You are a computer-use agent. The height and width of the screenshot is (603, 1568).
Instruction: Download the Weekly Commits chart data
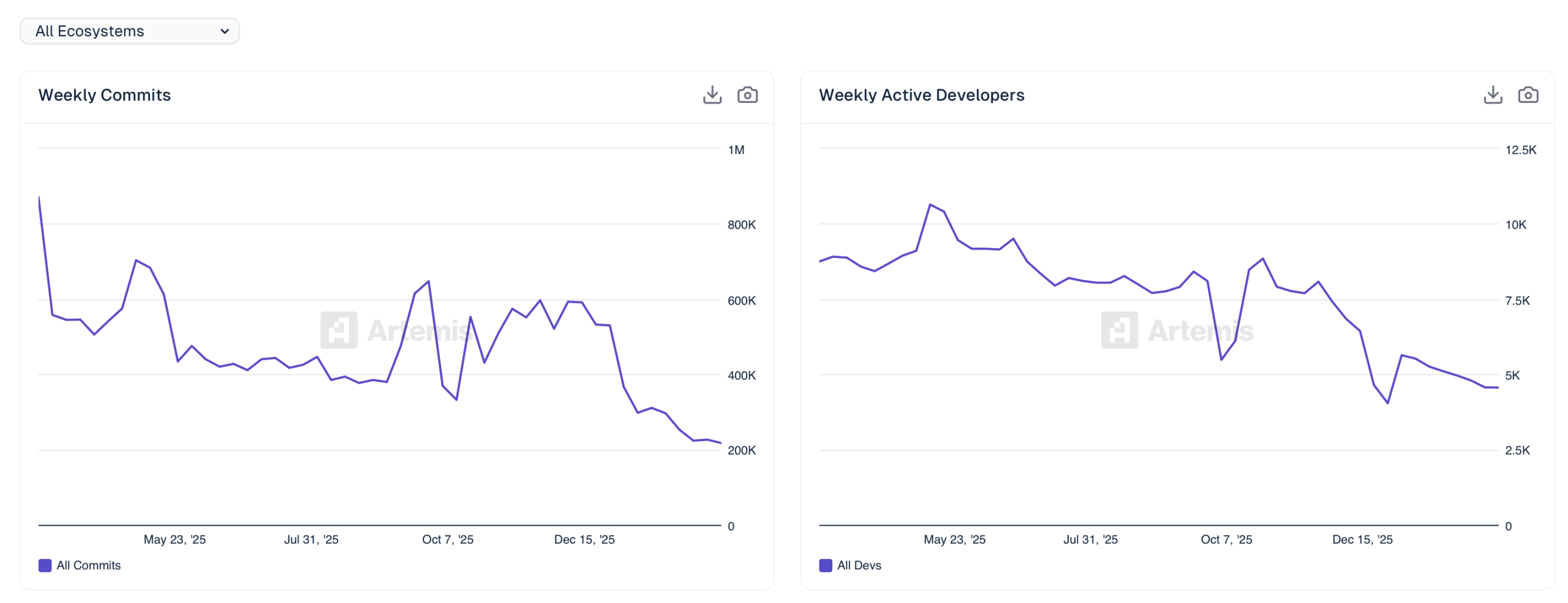[711, 95]
